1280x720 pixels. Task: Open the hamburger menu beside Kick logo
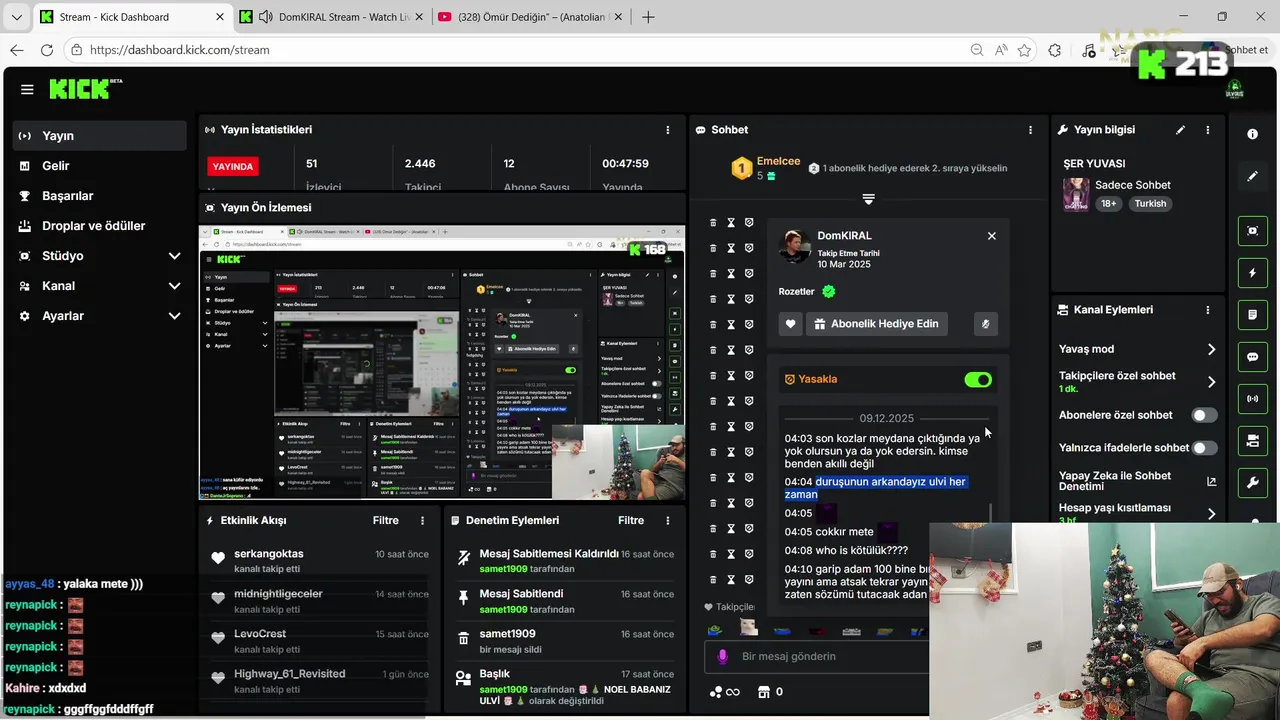point(27,89)
